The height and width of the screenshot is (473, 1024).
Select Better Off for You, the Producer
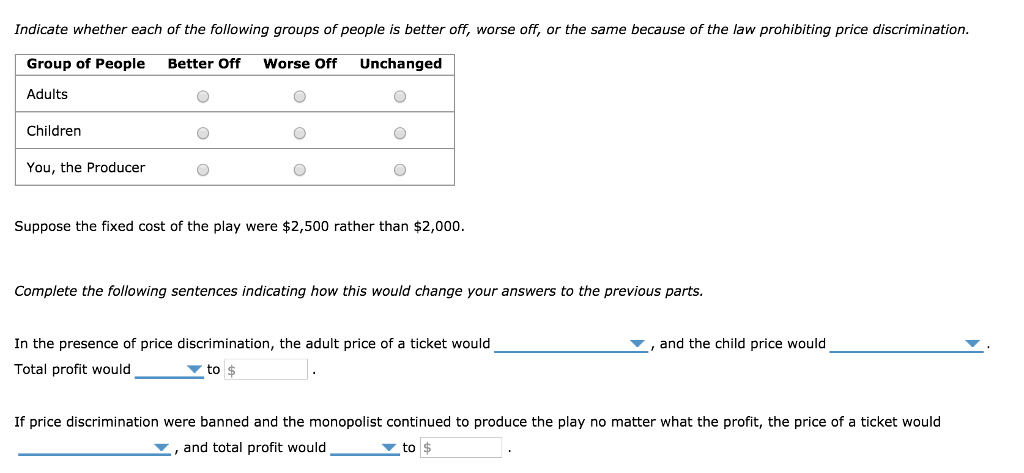[203, 170]
